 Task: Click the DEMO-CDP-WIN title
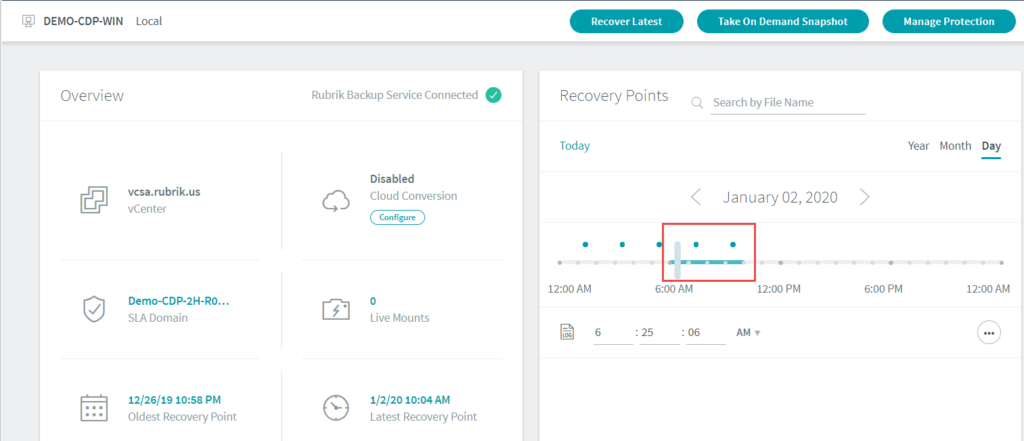(x=83, y=21)
